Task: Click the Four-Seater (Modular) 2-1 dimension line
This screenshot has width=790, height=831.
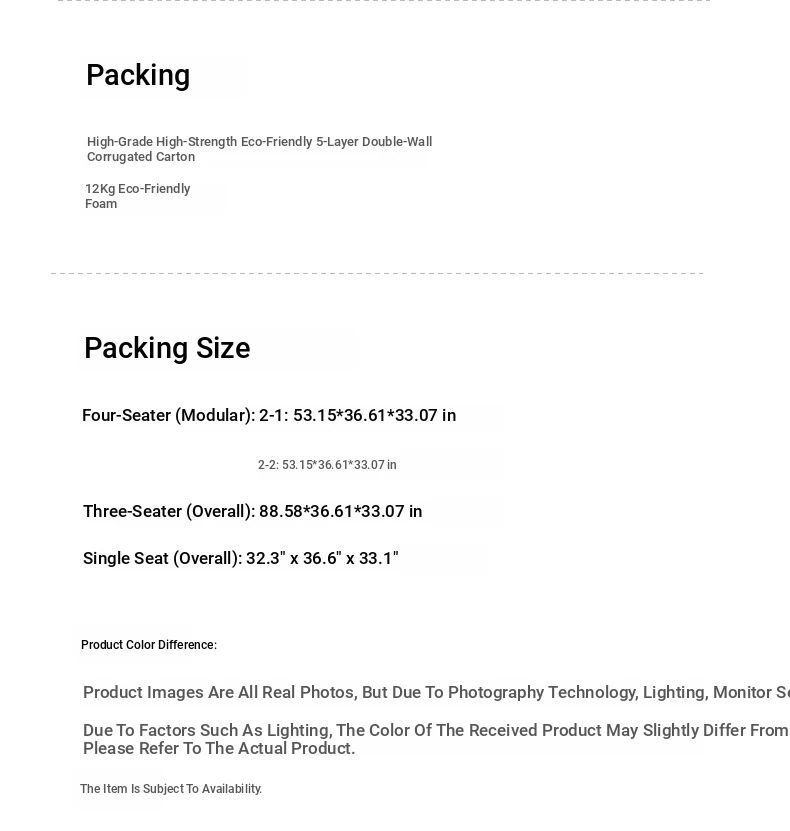Action: 269,415
